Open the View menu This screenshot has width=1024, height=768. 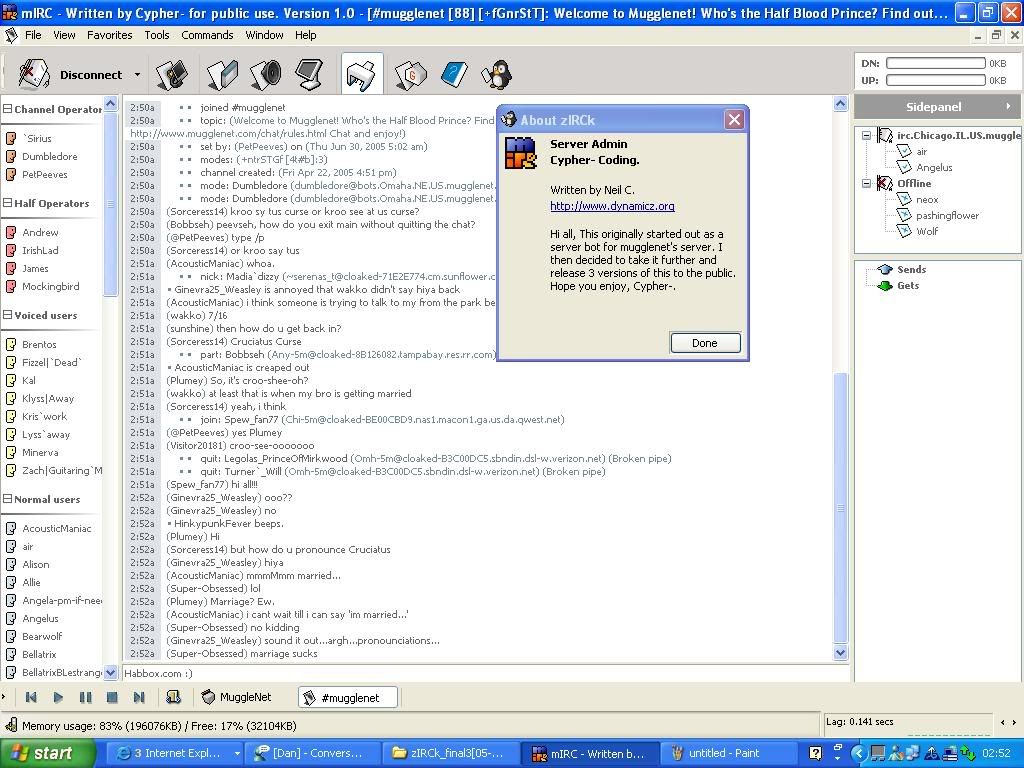64,35
